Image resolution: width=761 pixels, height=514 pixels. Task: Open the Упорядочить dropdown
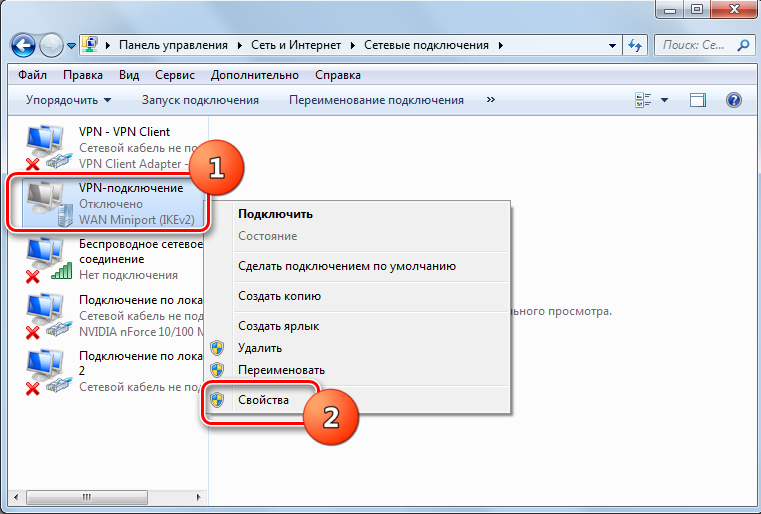click(x=68, y=100)
